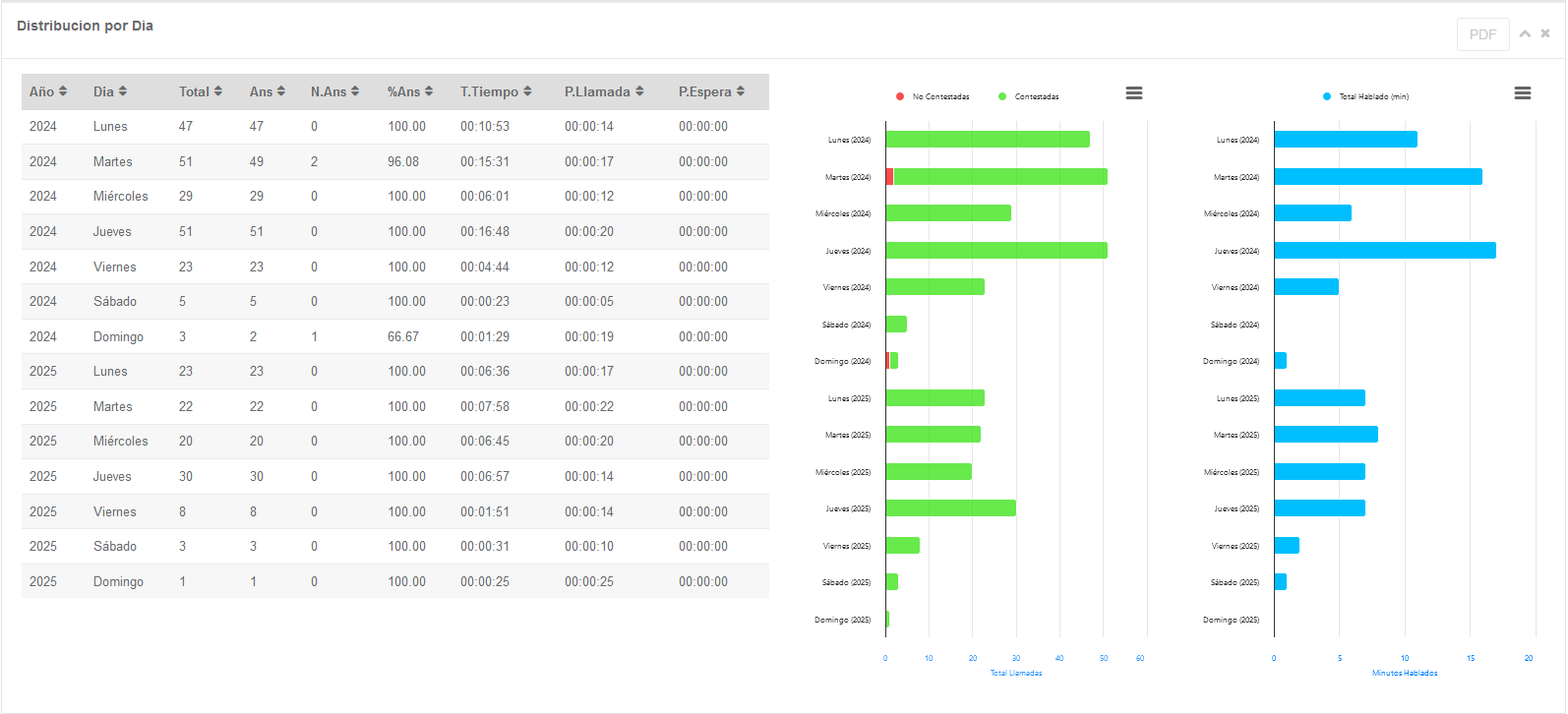Sort by N.Ans column header

[334, 91]
